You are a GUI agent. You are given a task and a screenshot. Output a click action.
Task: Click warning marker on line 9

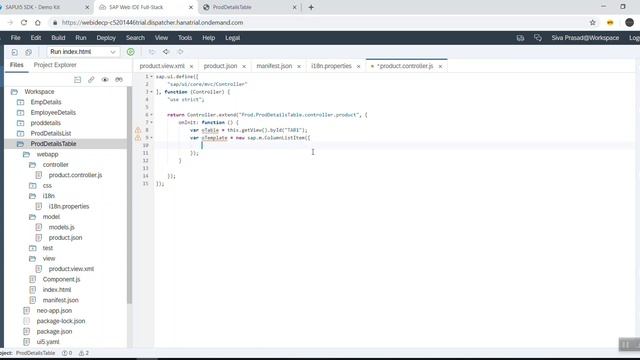(x=138, y=138)
